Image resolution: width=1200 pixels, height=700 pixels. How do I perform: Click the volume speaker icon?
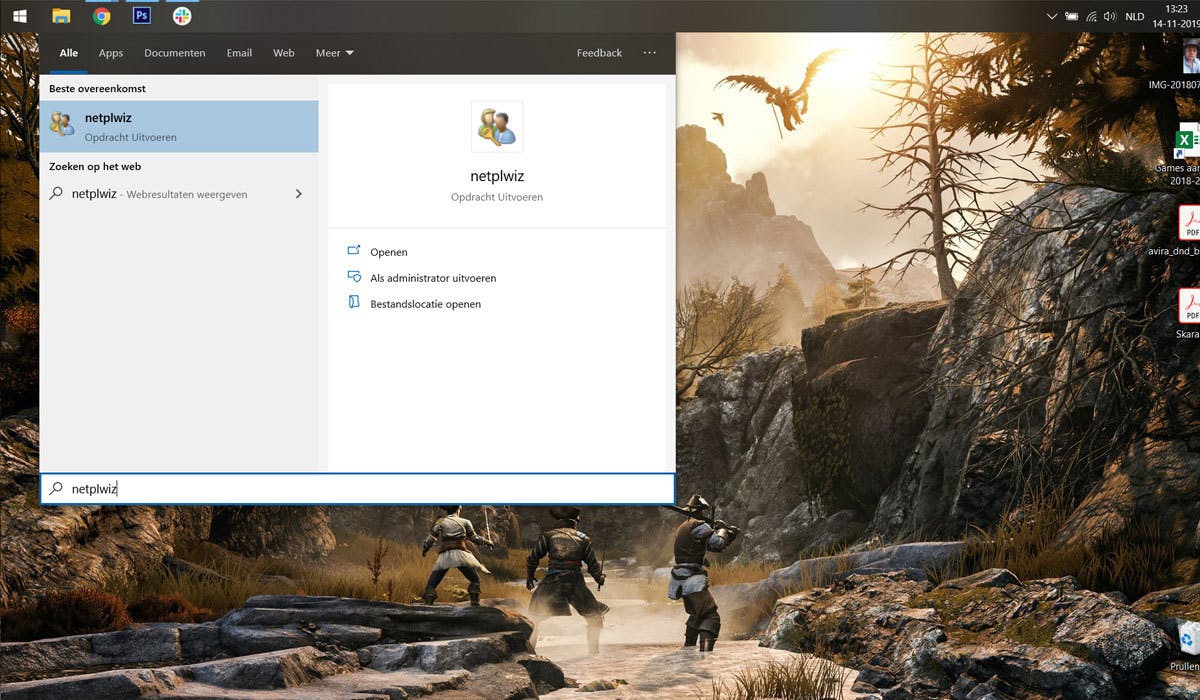coord(1109,16)
